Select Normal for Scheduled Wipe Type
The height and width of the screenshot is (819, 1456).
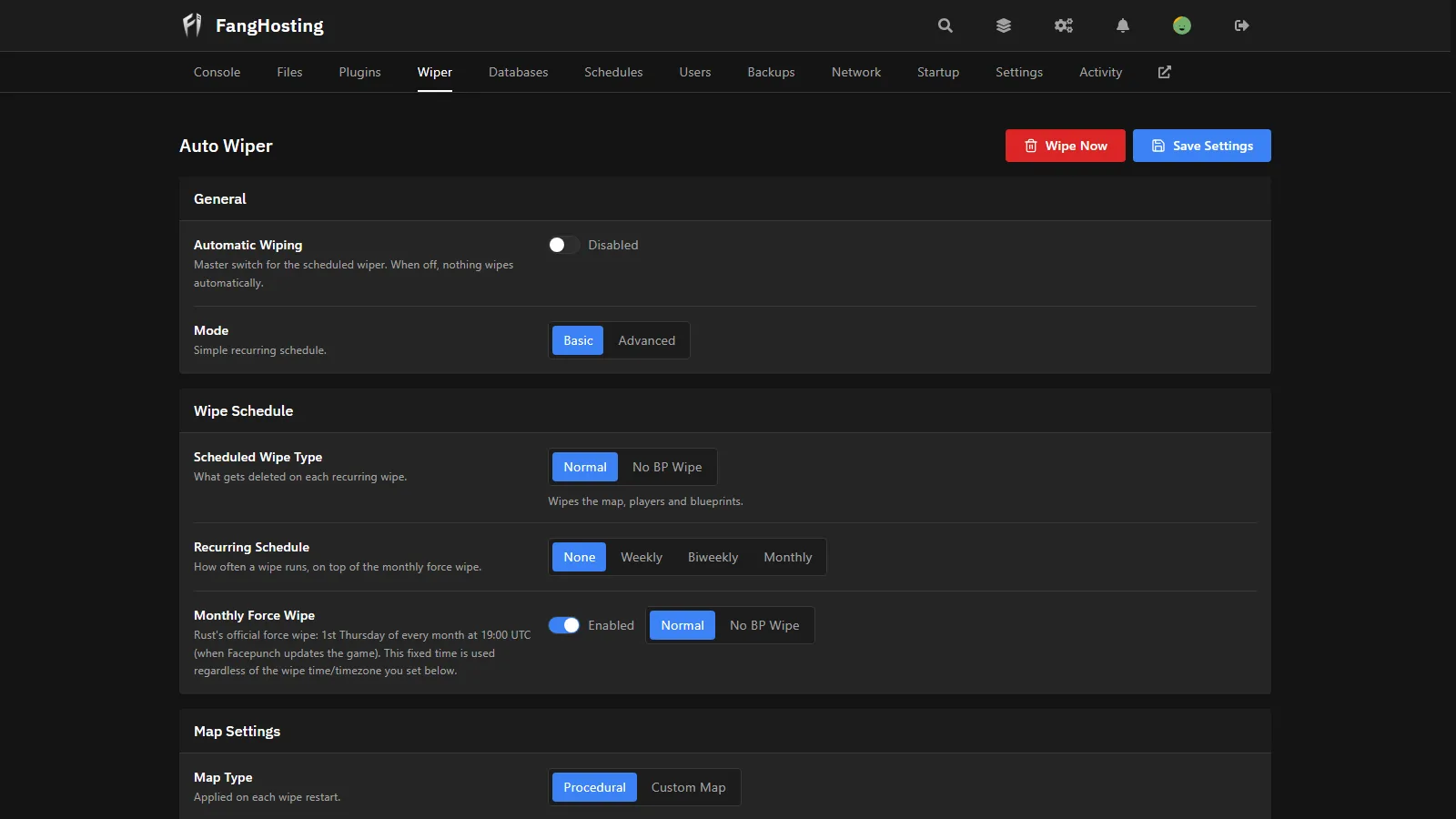585,467
